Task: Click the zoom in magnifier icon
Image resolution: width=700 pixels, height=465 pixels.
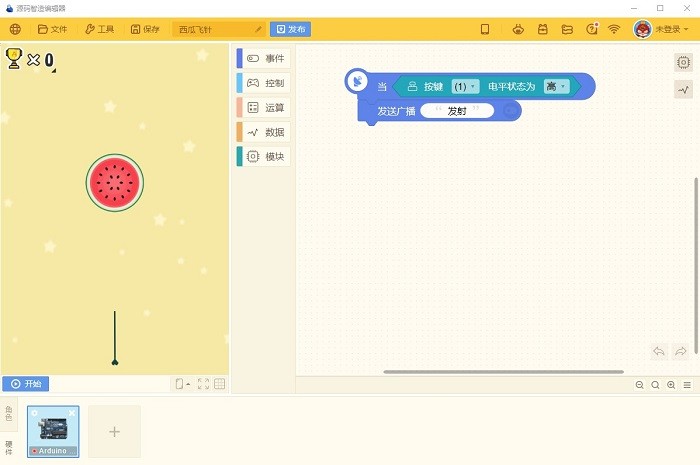Action: (x=671, y=385)
